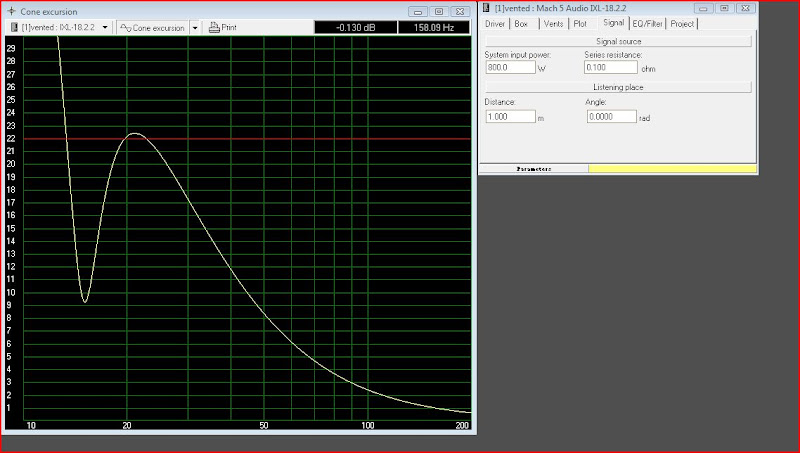Expand the Cone excursion graph dropdown arrow

194,28
